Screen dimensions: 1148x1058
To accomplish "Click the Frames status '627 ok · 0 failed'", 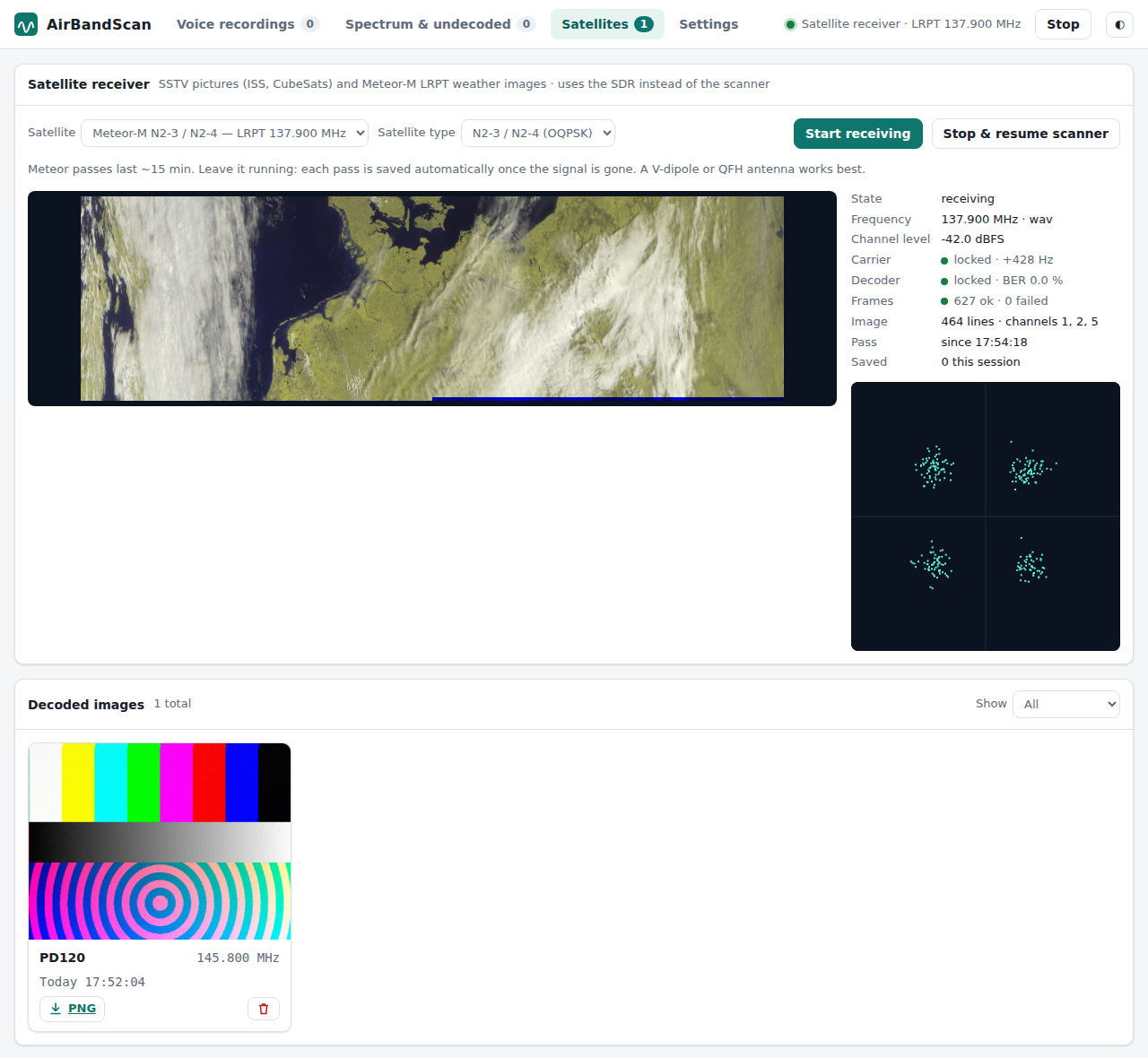I will [995, 301].
